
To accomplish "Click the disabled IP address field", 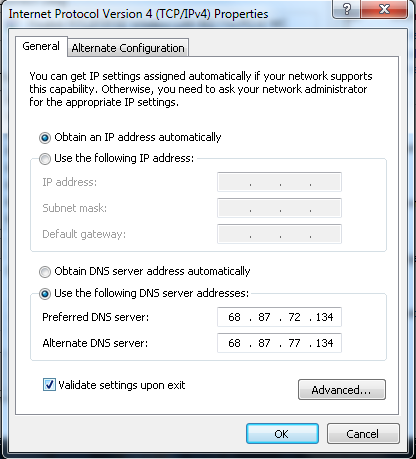I will point(279,182).
